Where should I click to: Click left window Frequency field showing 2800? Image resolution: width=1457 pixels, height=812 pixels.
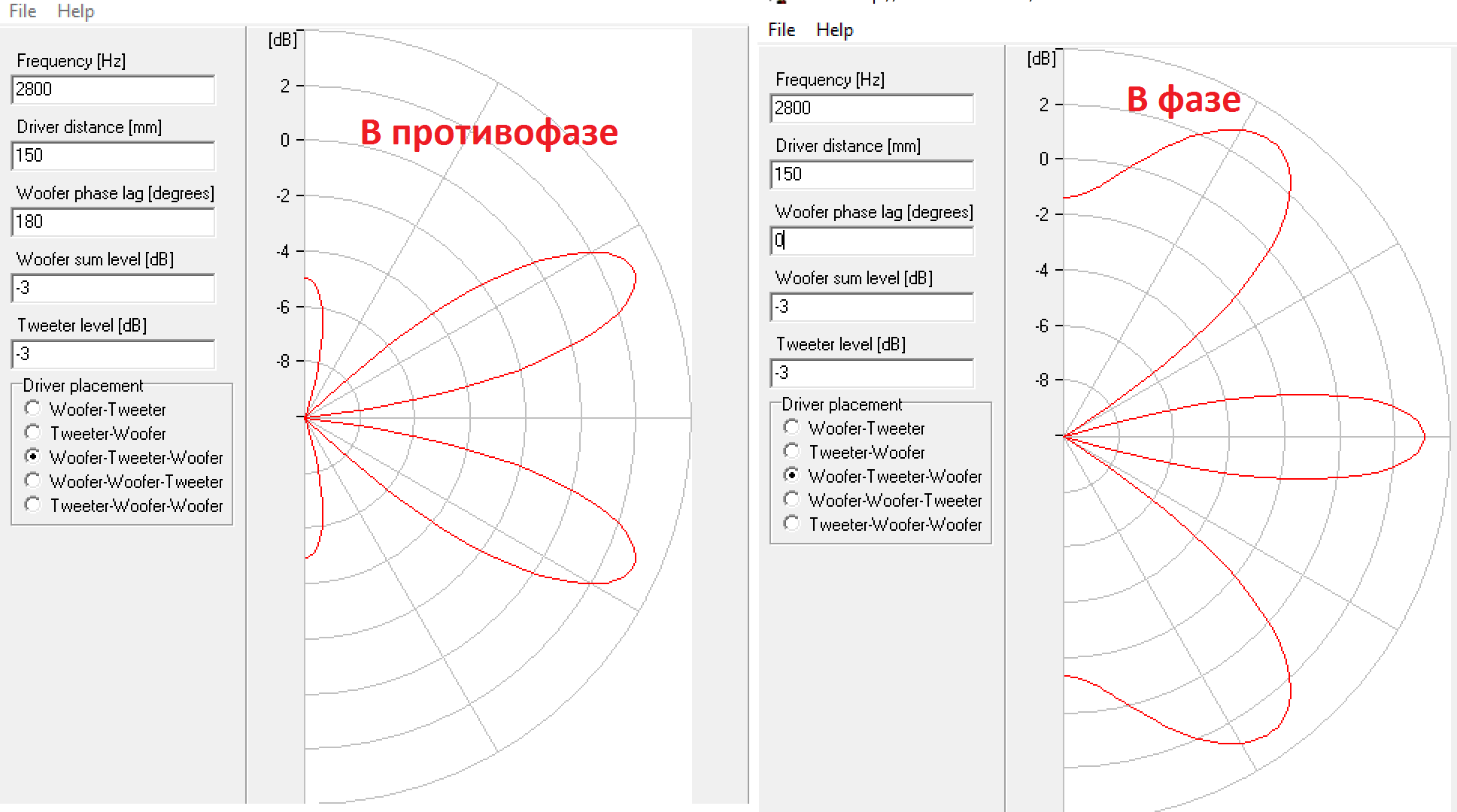113,89
